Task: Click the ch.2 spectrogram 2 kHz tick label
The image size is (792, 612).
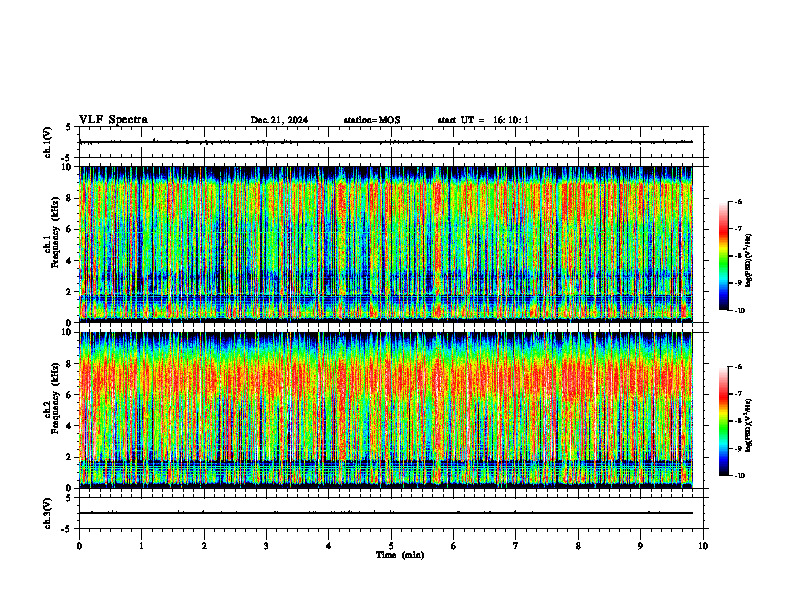Action: 70,457
